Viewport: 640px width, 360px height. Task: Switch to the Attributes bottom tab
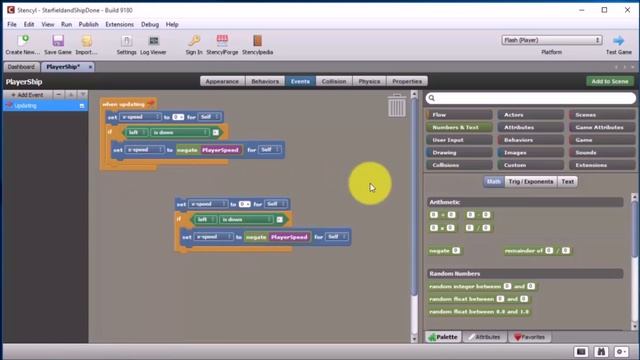tap(484, 337)
